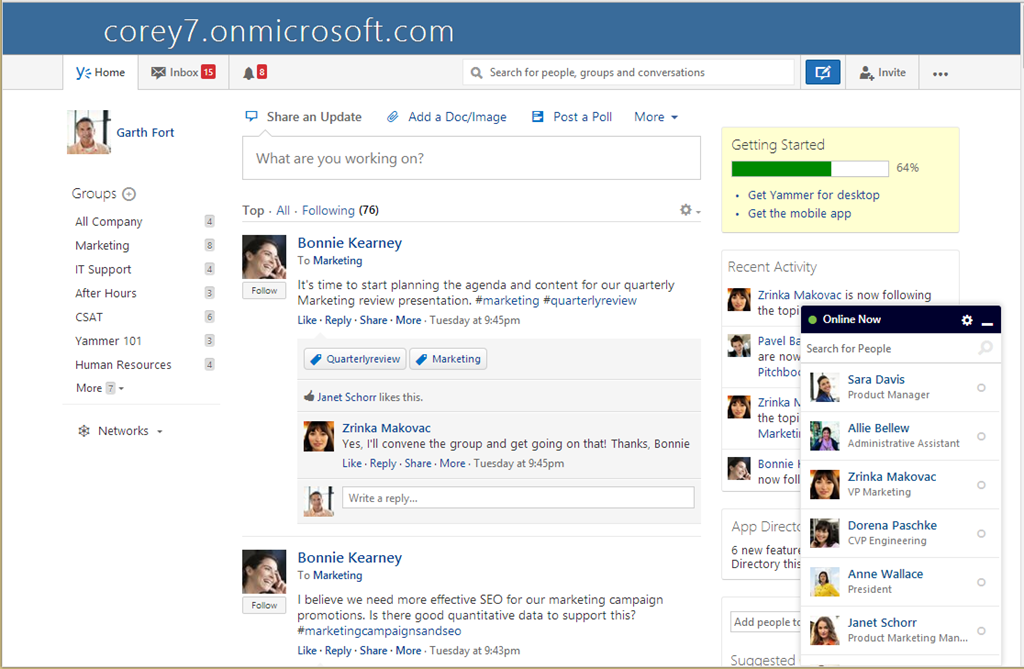Switch feed to Following tab

coord(328,210)
